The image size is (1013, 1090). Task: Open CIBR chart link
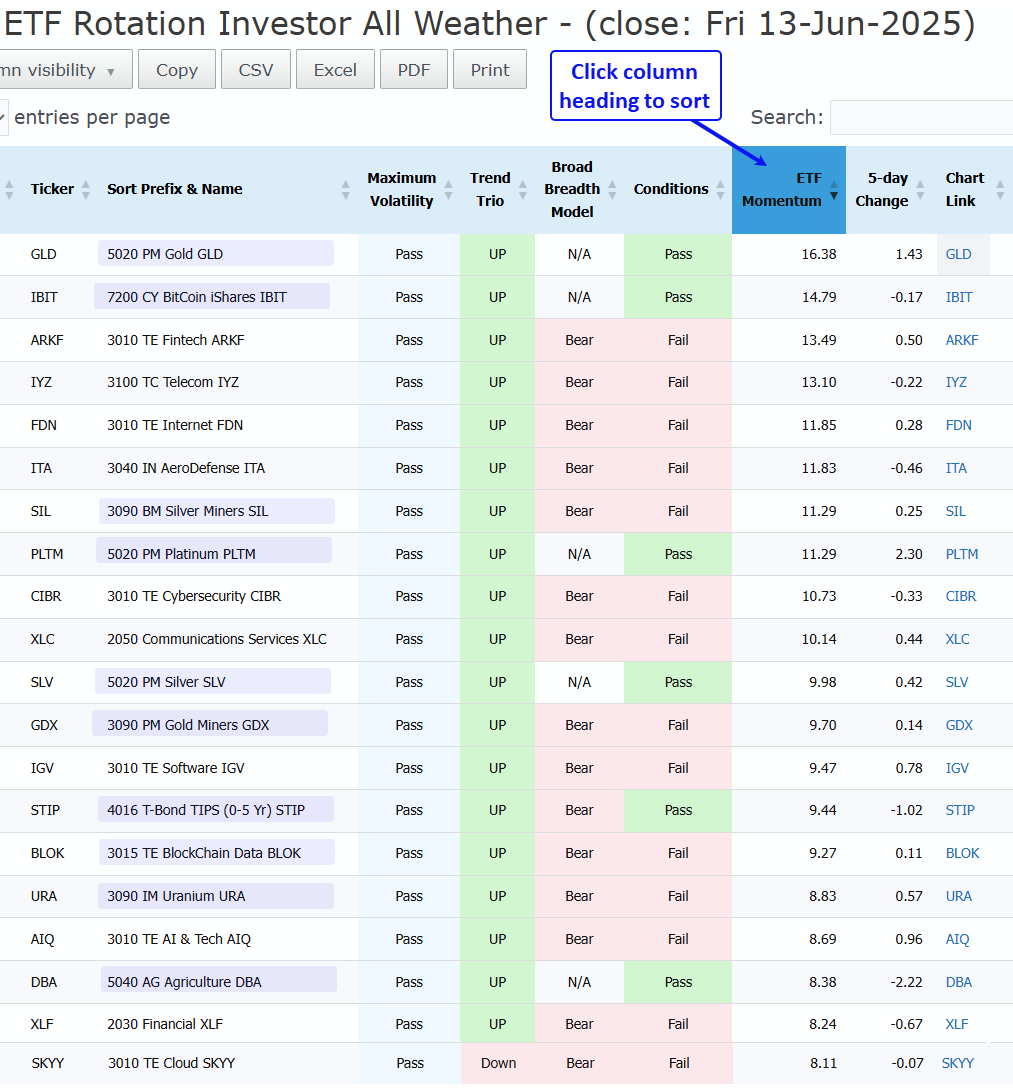click(x=961, y=596)
